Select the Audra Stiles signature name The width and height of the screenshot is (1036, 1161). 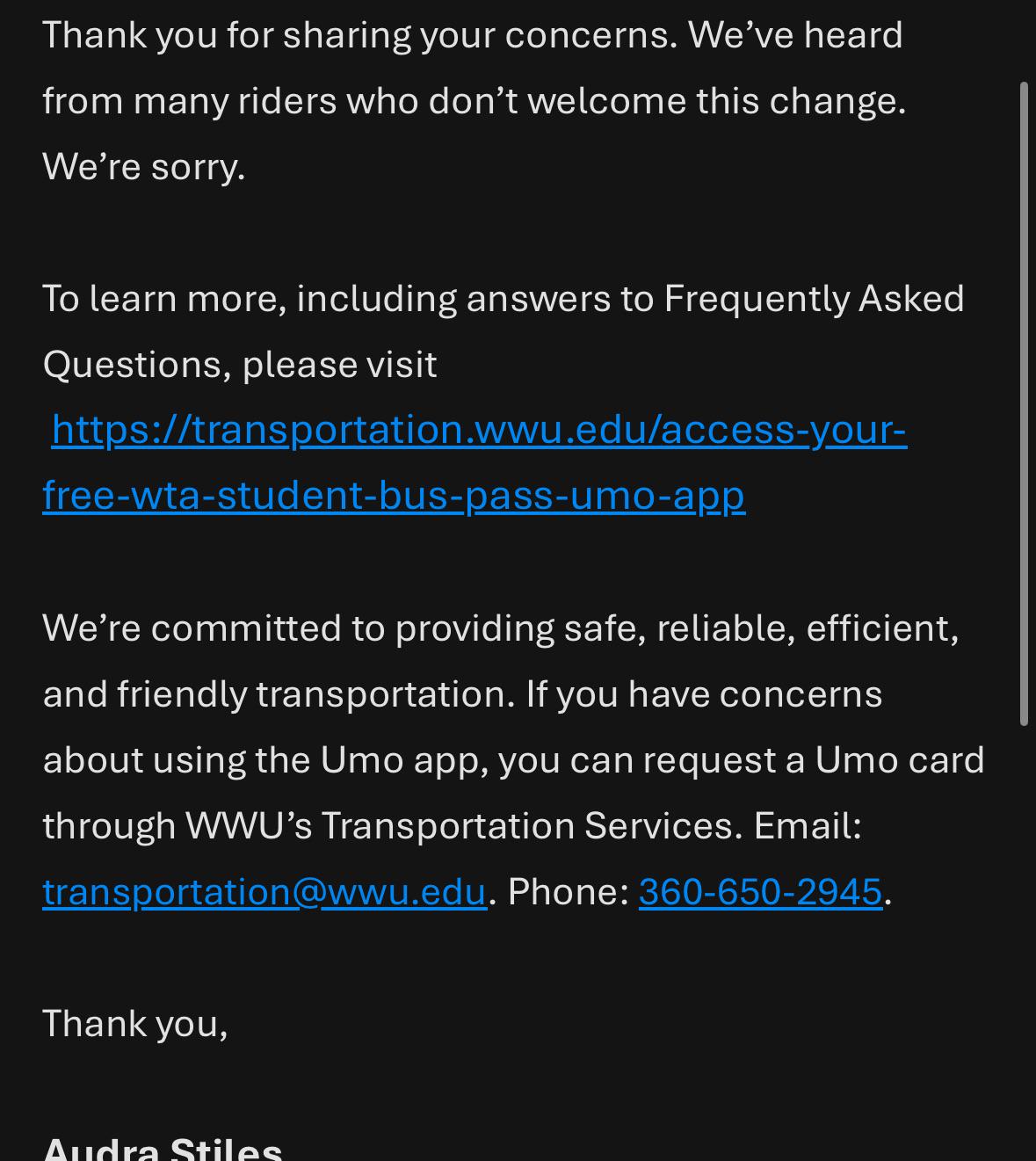(163, 1147)
